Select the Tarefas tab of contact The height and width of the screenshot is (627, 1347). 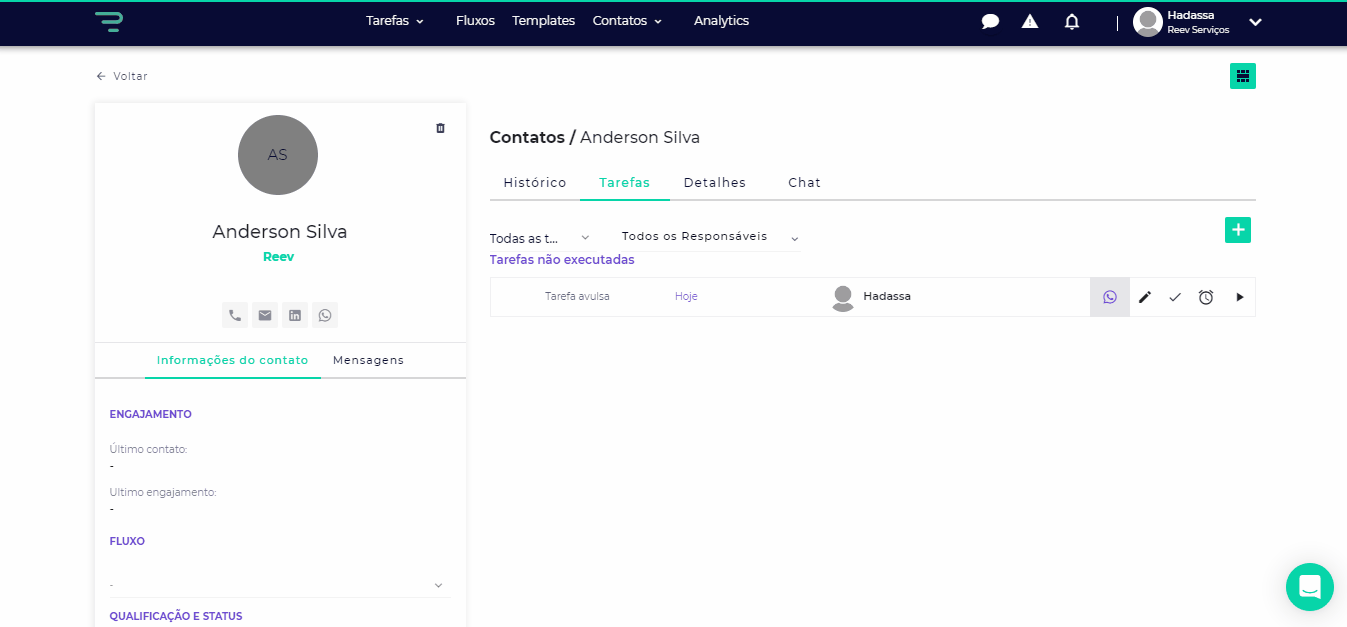(x=625, y=183)
